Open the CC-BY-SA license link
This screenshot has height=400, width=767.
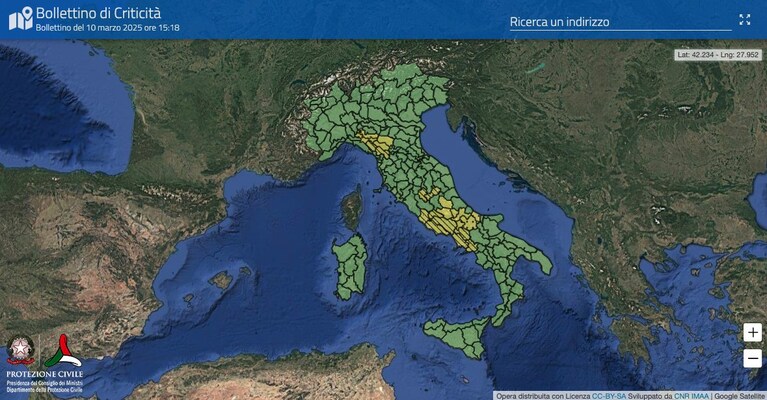(x=609, y=396)
